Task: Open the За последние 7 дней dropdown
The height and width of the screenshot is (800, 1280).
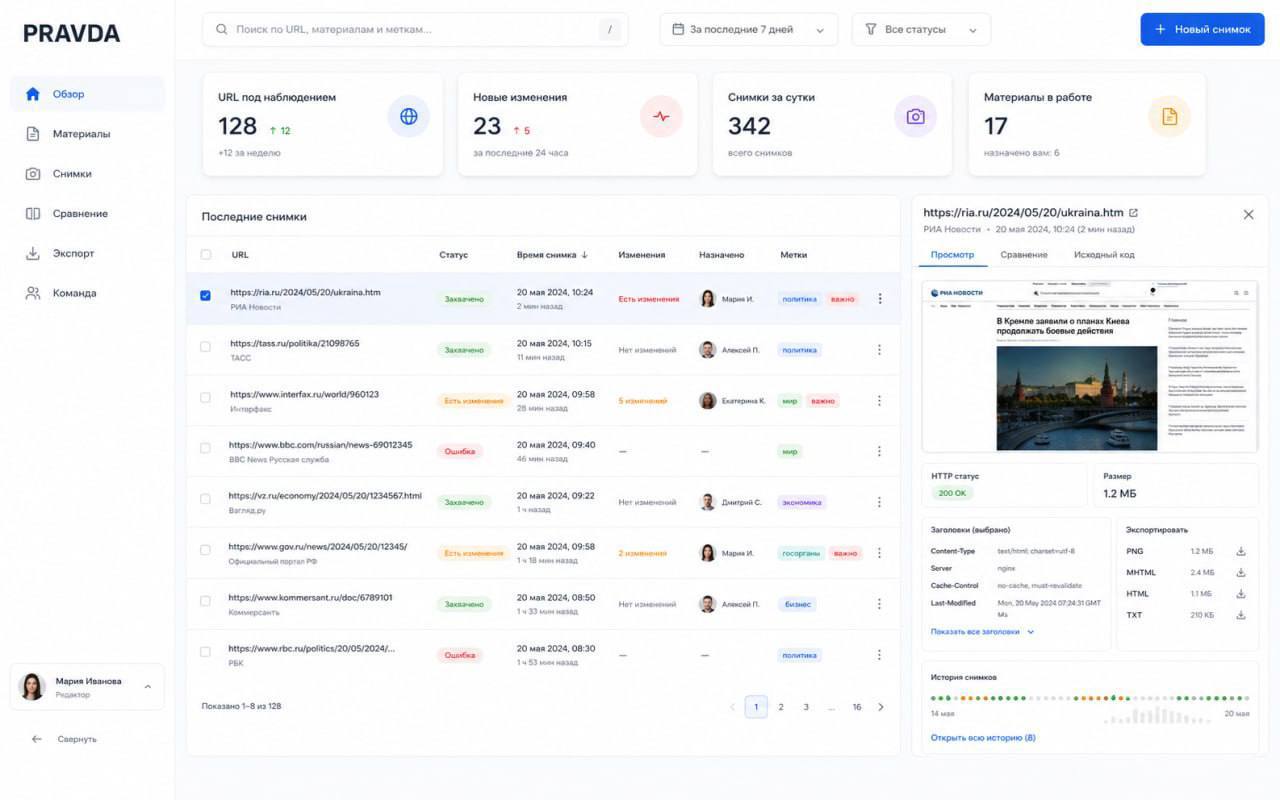Action: [x=749, y=30]
